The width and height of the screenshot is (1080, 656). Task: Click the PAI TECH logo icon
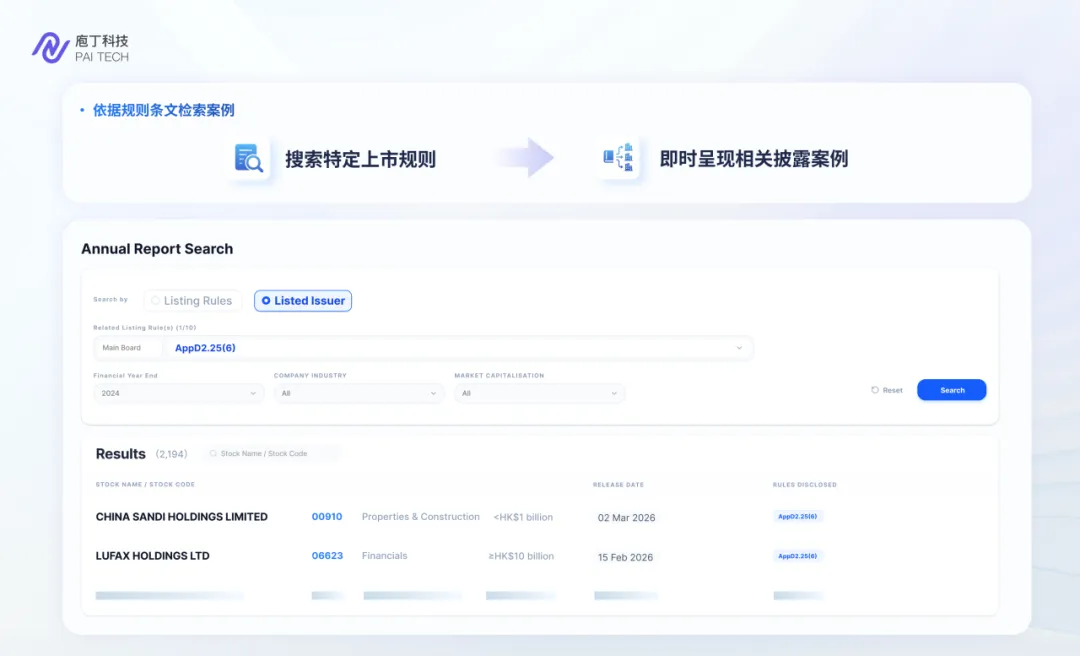(x=50, y=47)
